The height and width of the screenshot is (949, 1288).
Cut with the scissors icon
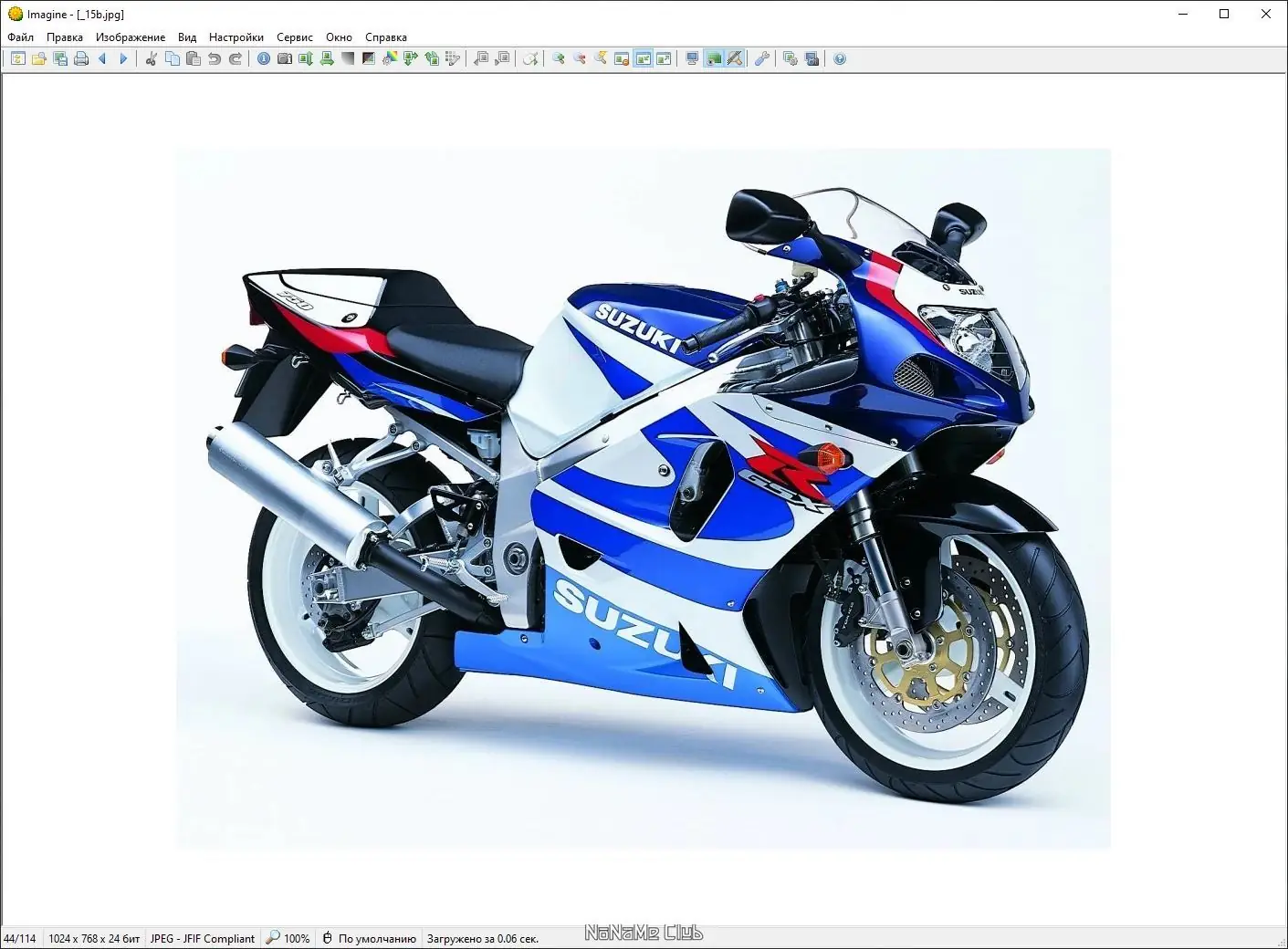pos(152,59)
